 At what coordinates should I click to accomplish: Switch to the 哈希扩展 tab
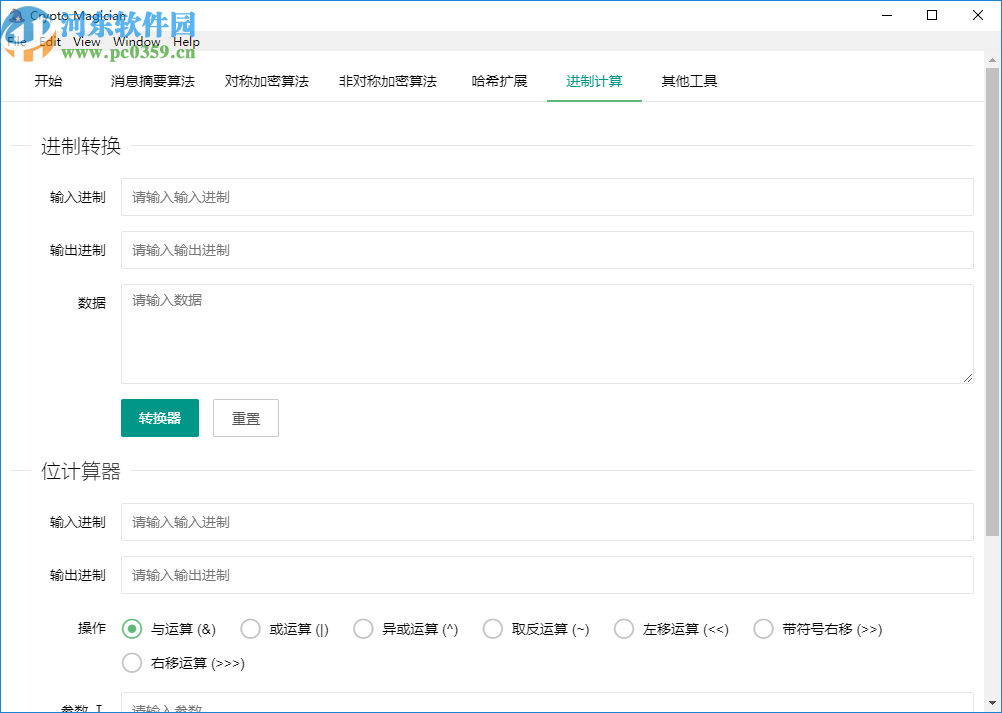point(500,82)
